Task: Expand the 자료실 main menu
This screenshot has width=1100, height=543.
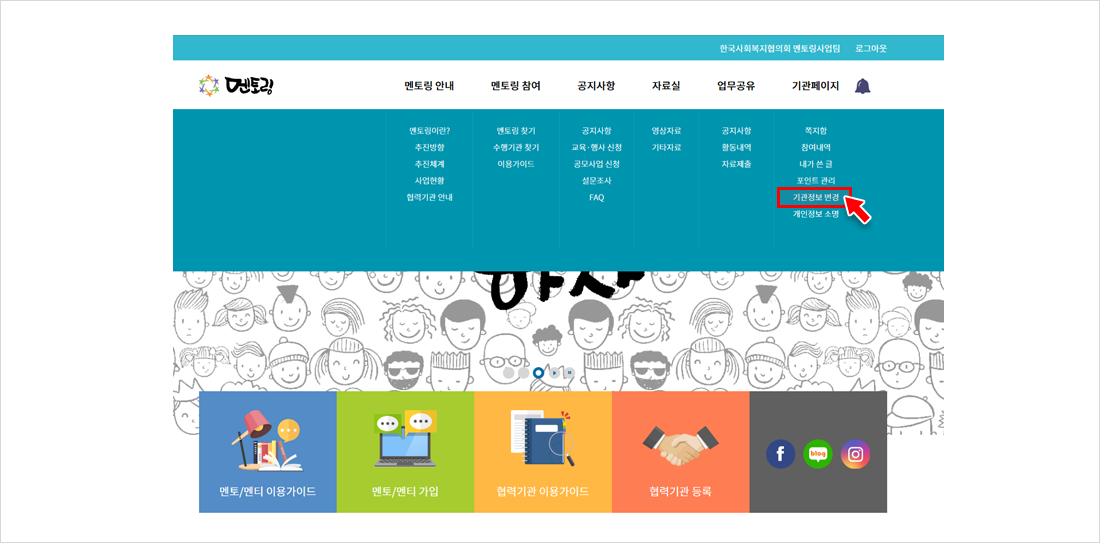Action: point(666,86)
